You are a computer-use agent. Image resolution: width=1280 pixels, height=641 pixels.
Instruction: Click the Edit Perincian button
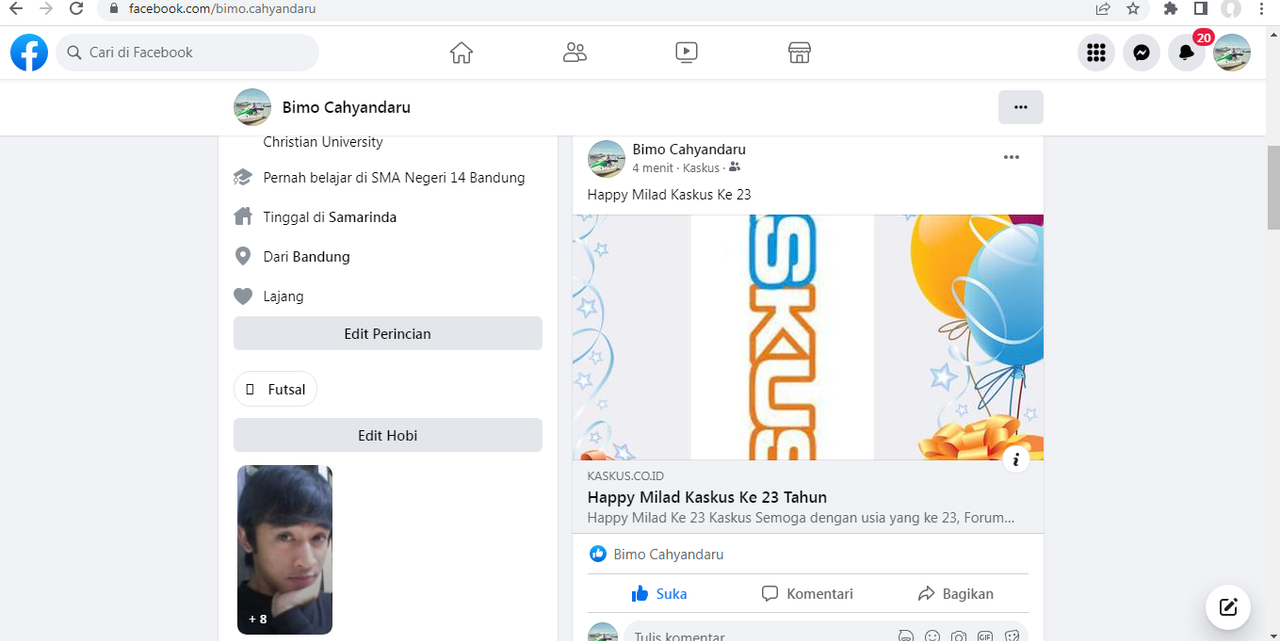(x=388, y=334)
